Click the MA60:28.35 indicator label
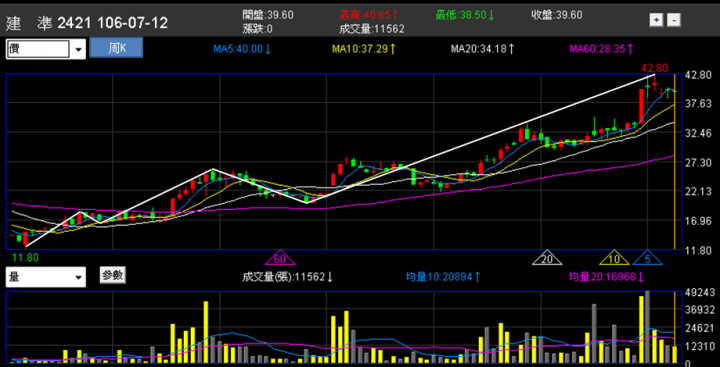Viewport: 720px width, 367px height. 602,49
